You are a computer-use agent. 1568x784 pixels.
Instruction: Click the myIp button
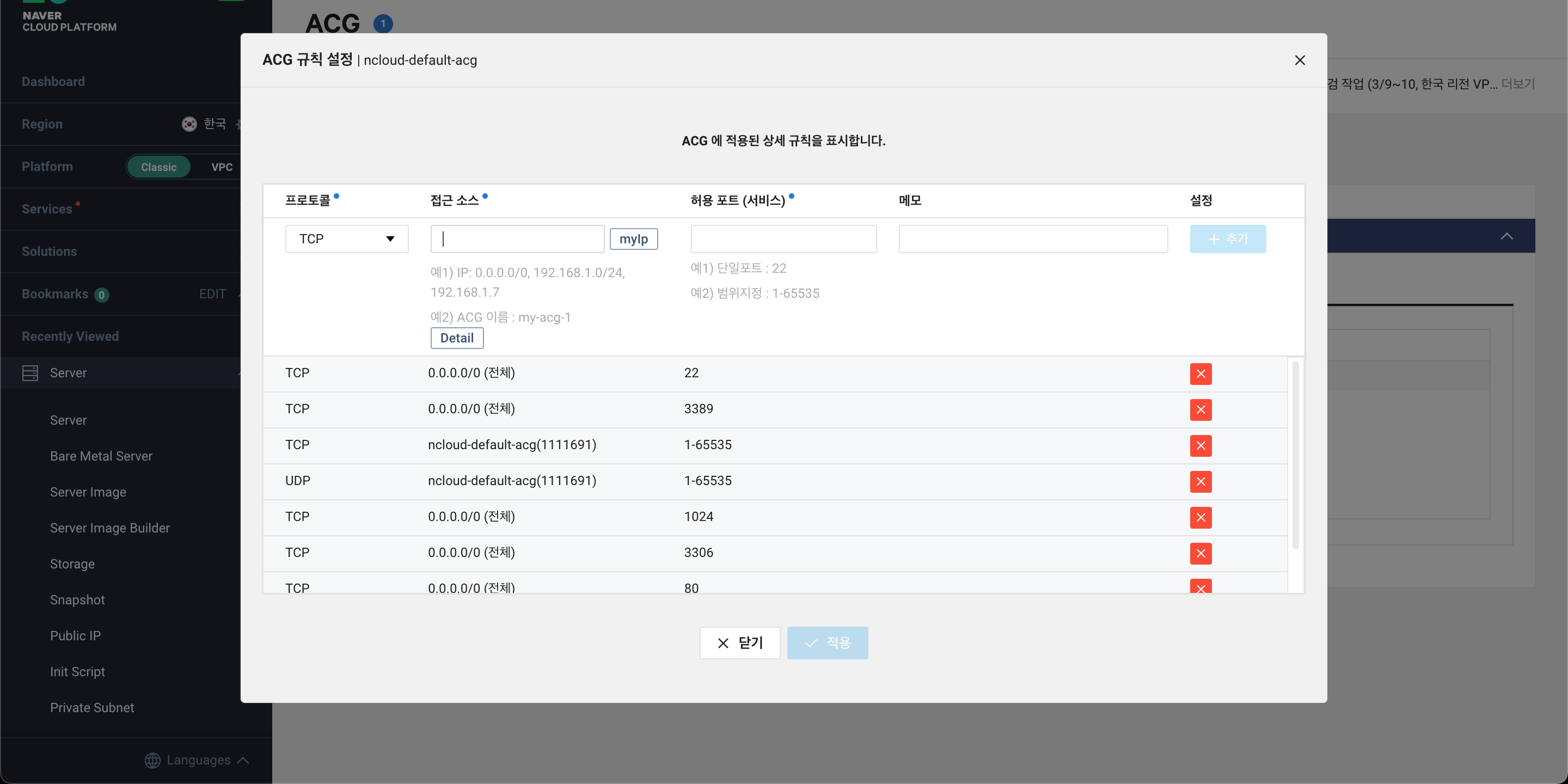[633, 238]
